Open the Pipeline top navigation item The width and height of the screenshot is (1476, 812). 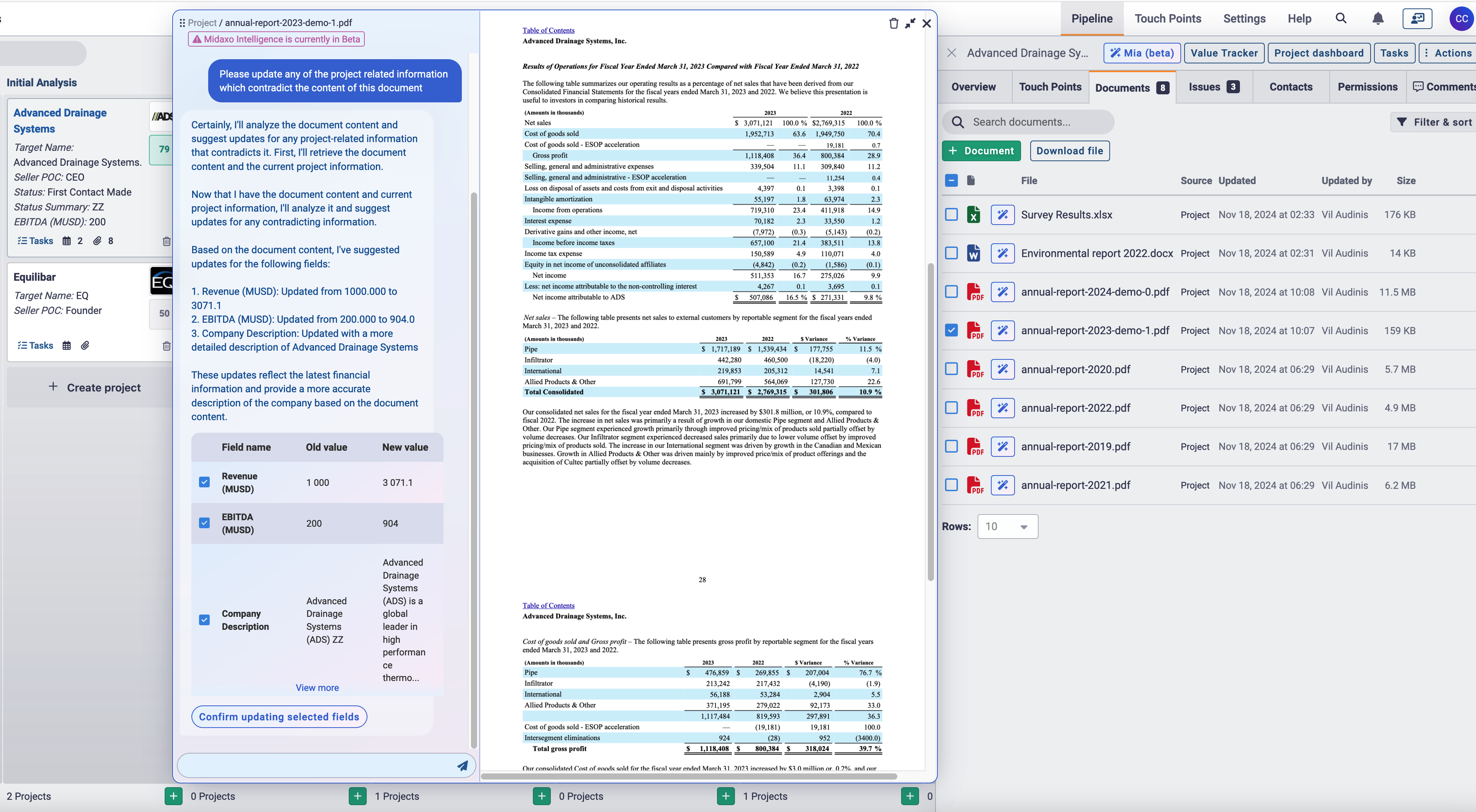click(x=1092, y=18)
